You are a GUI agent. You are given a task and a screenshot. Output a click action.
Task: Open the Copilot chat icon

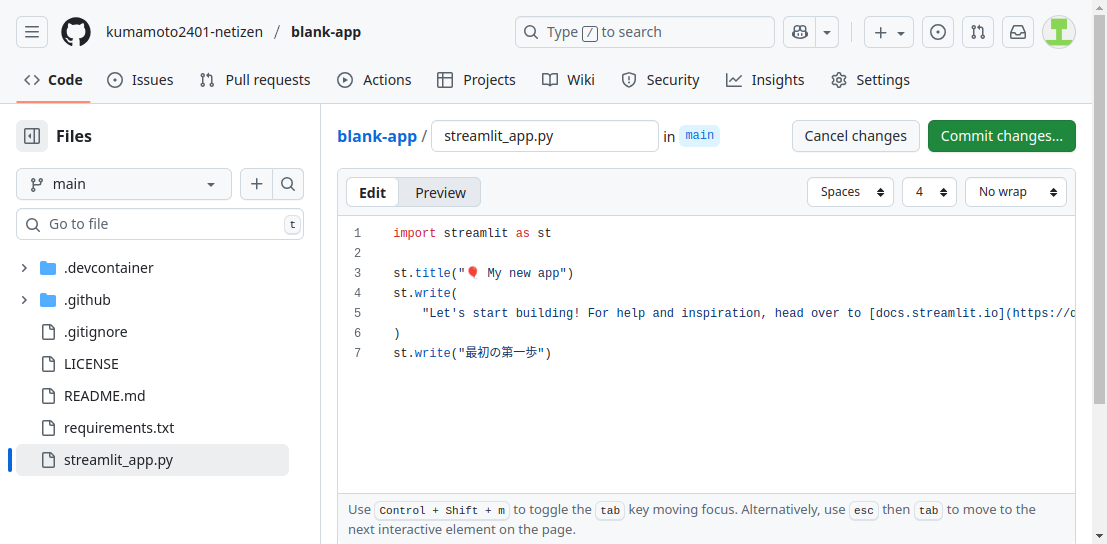pos(799,32)
